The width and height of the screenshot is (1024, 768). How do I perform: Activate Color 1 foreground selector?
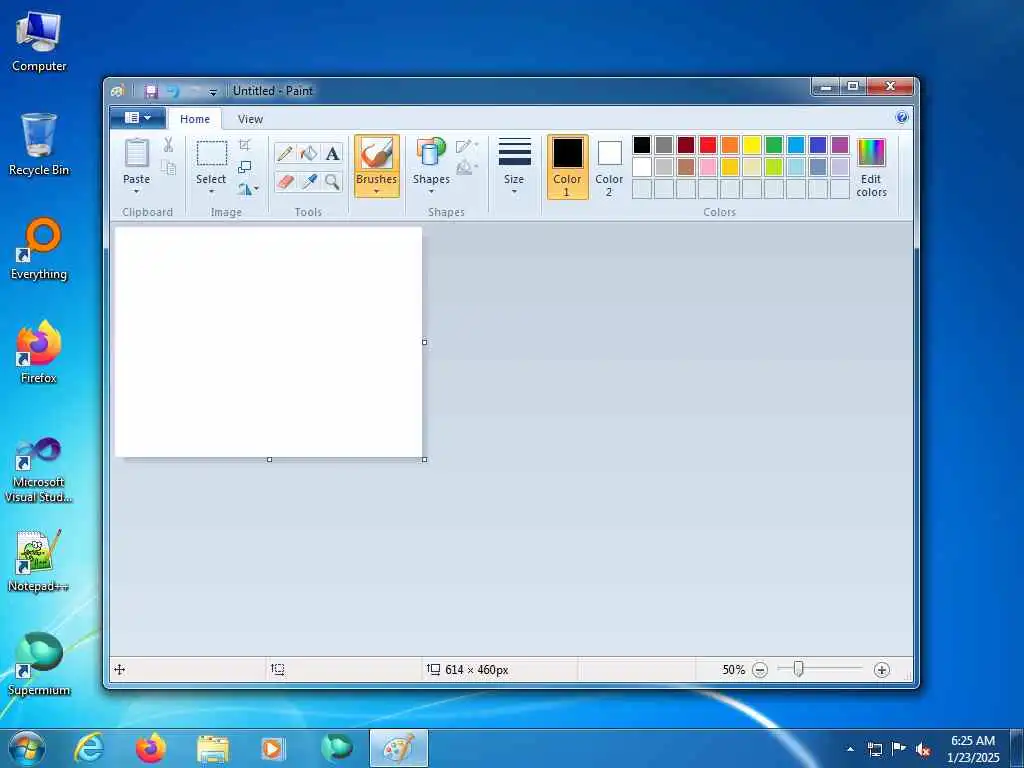click(568, 167)
